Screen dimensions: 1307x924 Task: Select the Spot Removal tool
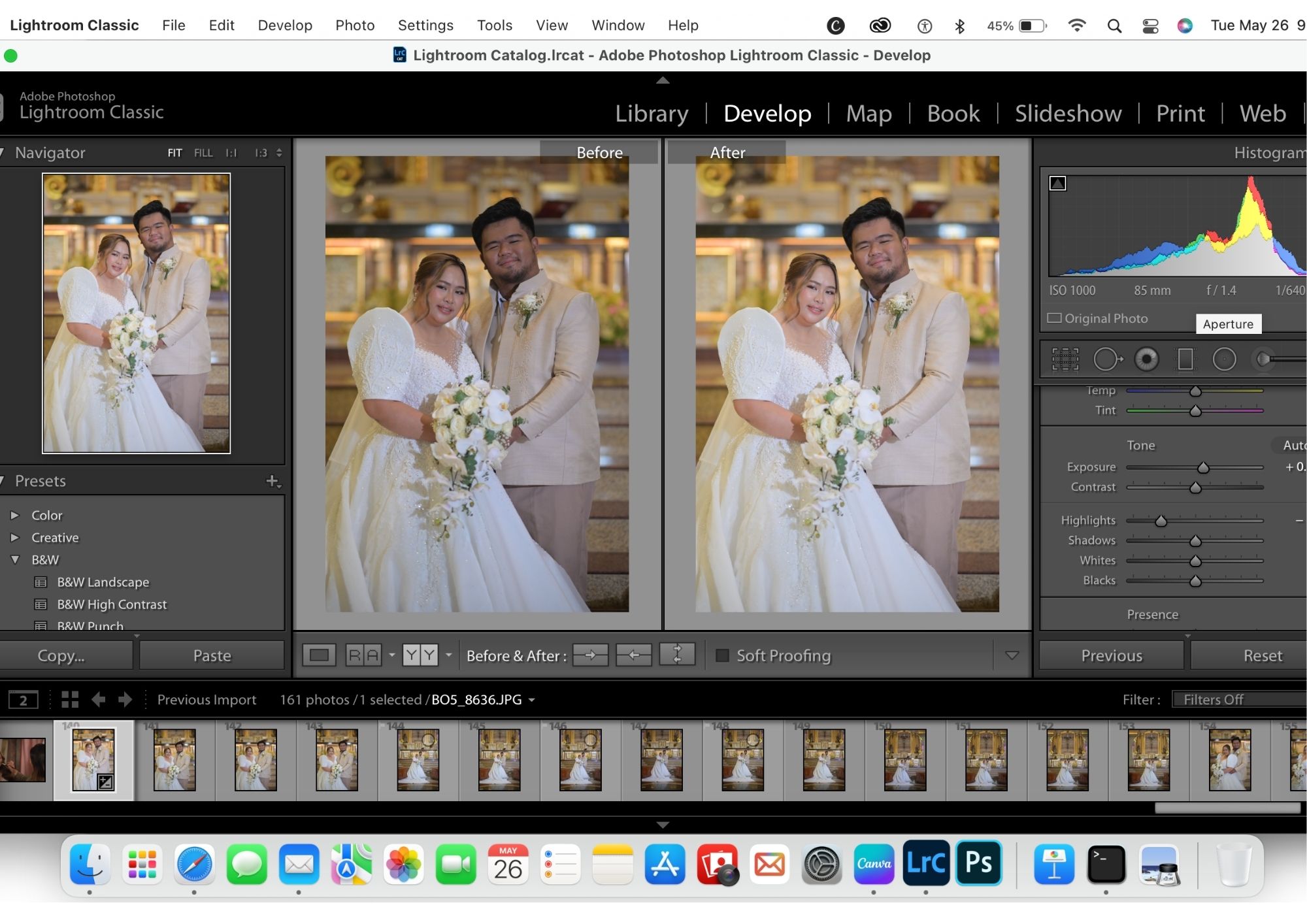tap(1107, 359)
